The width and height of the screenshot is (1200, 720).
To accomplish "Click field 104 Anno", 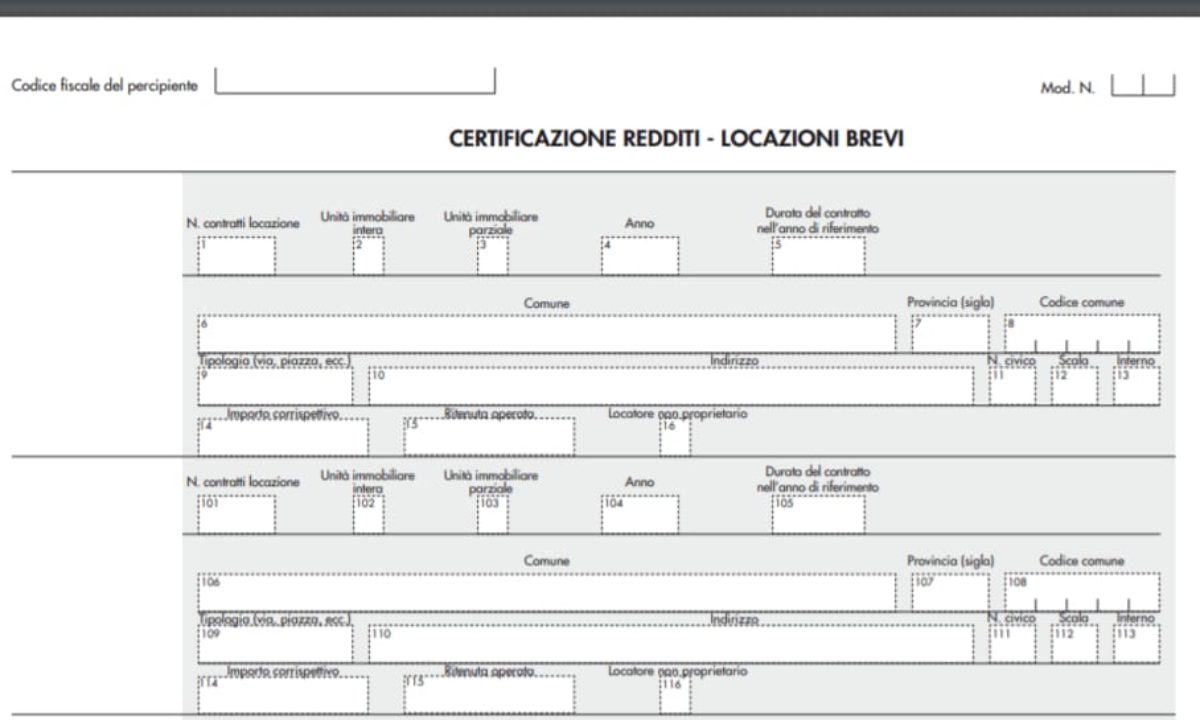I will [x=640, y=514].
